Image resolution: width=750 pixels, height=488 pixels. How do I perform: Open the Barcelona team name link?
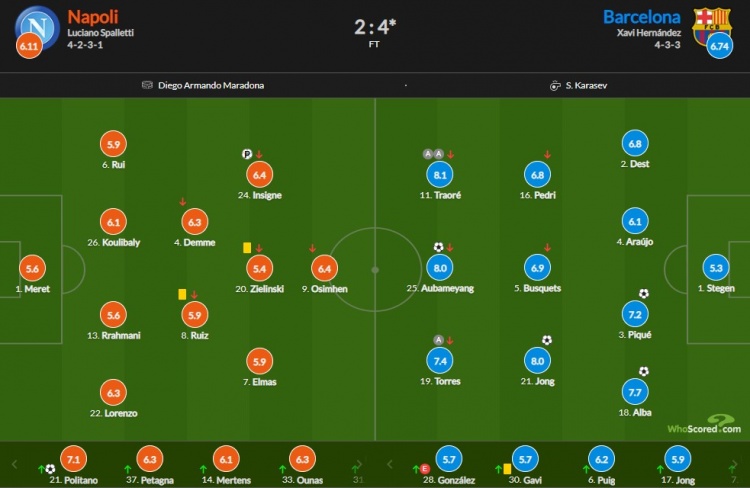tap(641, 17)
